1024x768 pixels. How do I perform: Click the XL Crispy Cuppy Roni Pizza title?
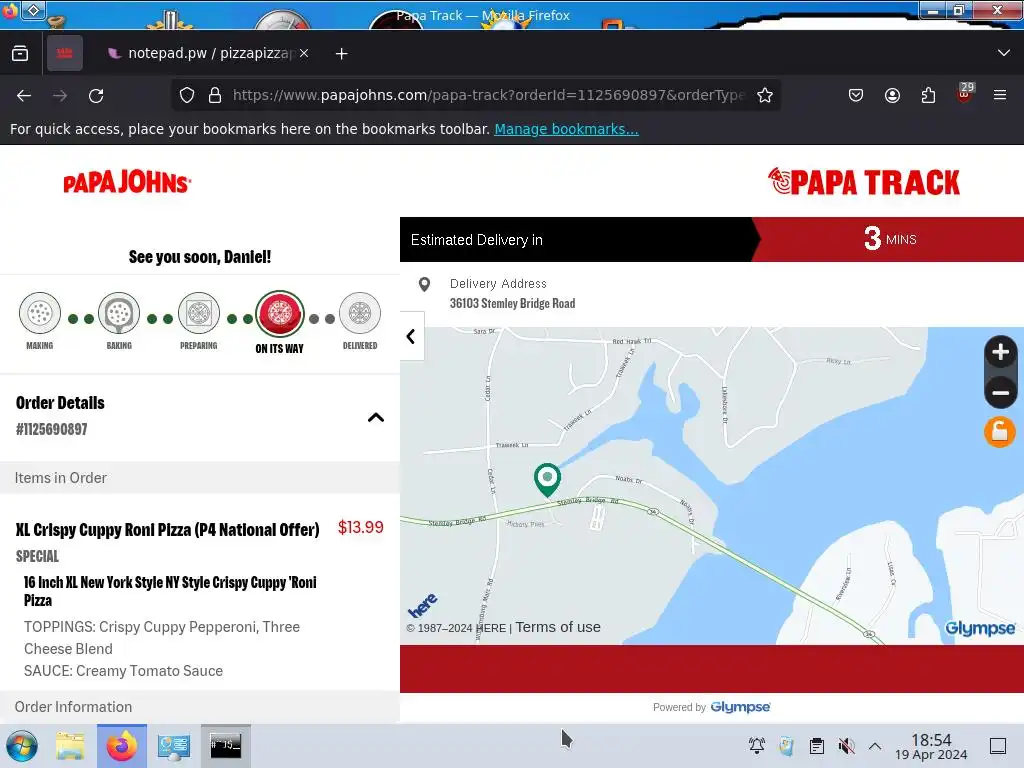(x=168, y=530)
